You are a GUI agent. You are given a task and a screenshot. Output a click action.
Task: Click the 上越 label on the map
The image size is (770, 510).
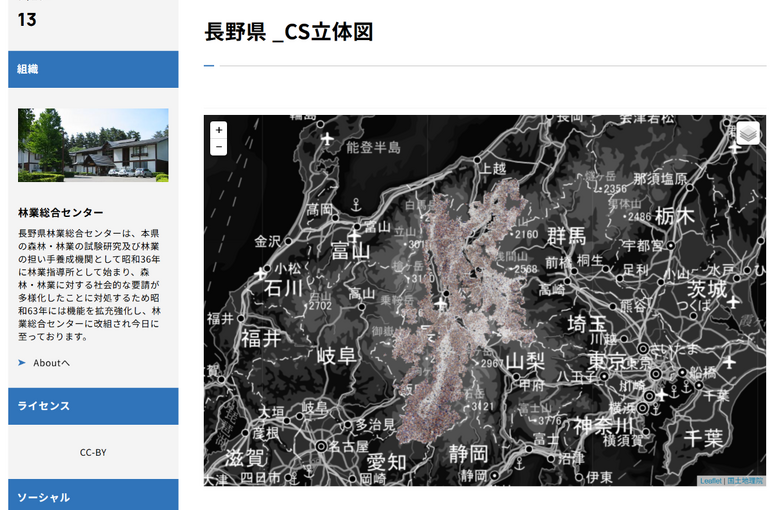tap(493, 168)
